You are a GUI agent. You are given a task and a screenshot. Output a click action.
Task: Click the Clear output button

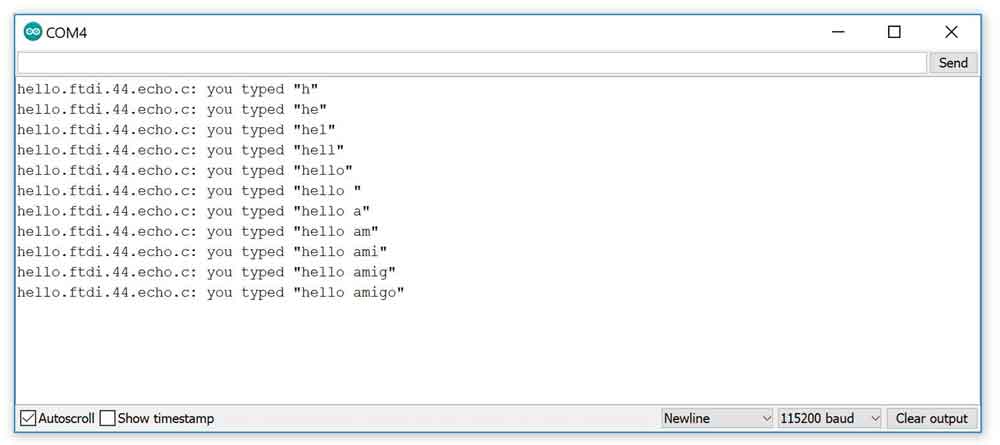[x=931, y=418]
